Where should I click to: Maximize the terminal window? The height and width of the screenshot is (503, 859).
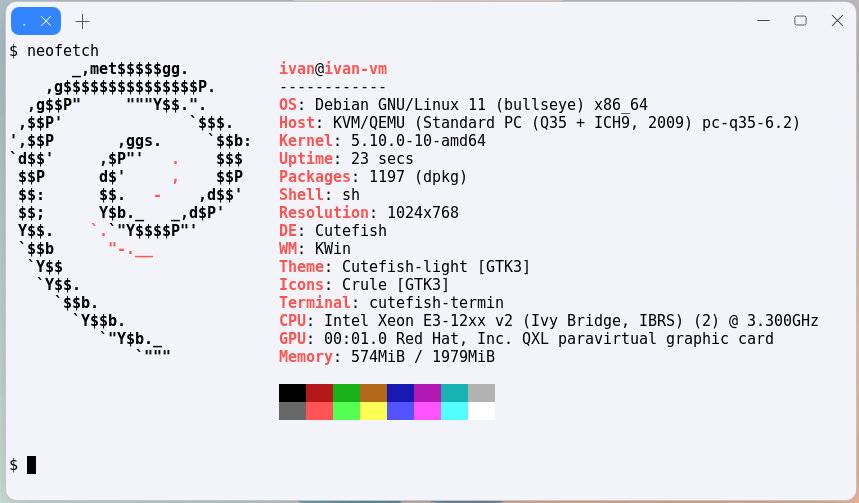click(800, 20)
